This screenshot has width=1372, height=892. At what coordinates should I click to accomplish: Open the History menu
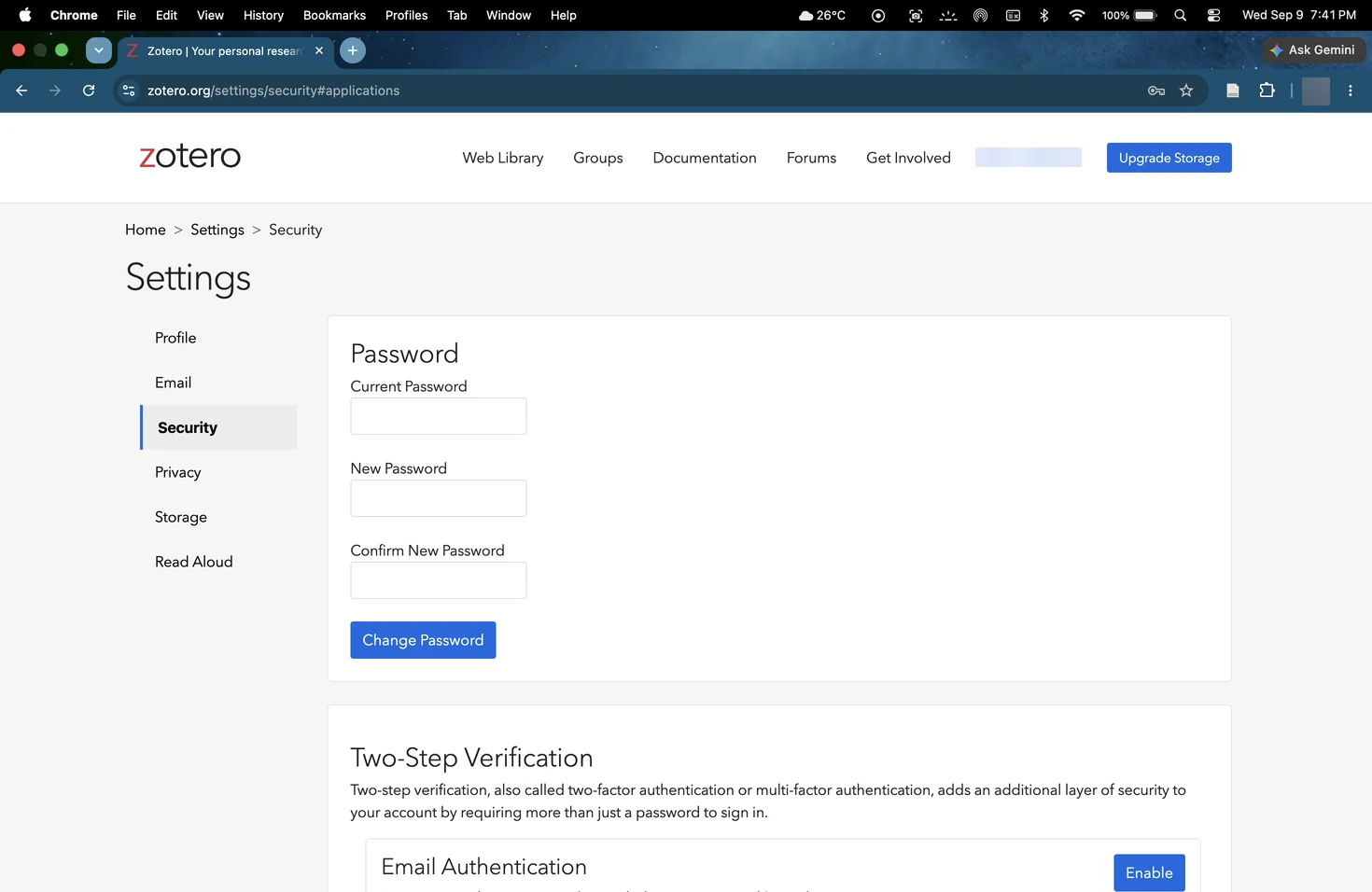coord(263,15)
